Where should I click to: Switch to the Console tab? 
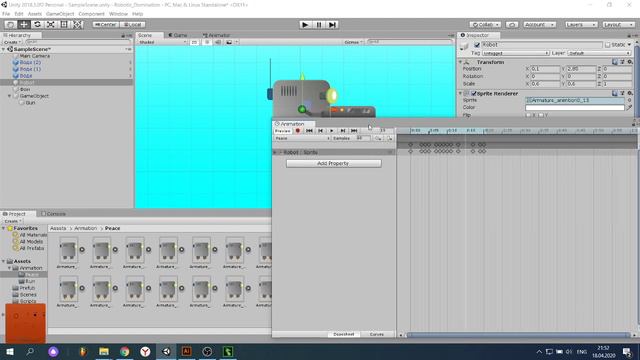(53, 214)
